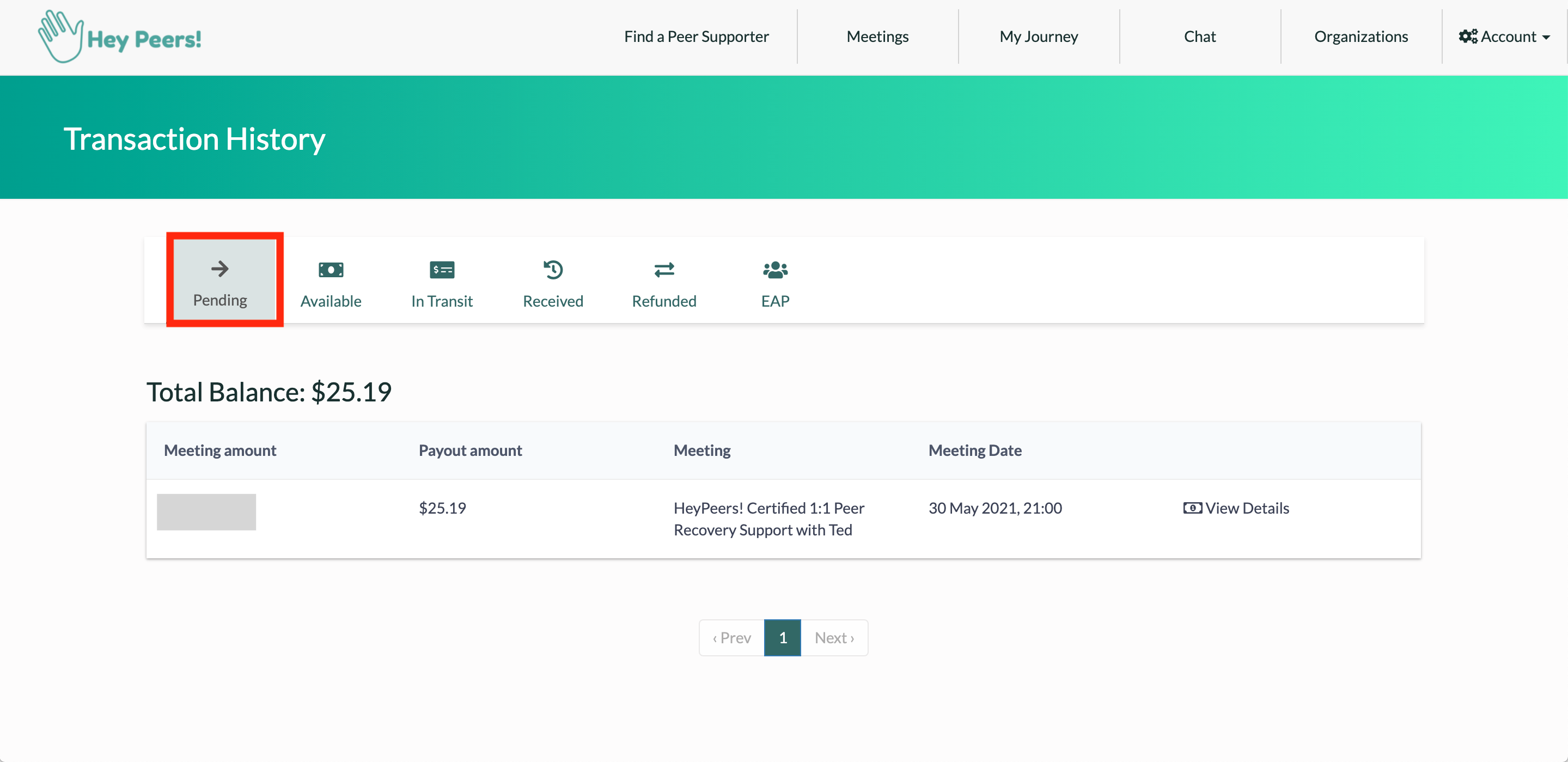1568x762 pixels.
Task: Click the Received history clock icon
Action: 553,270
